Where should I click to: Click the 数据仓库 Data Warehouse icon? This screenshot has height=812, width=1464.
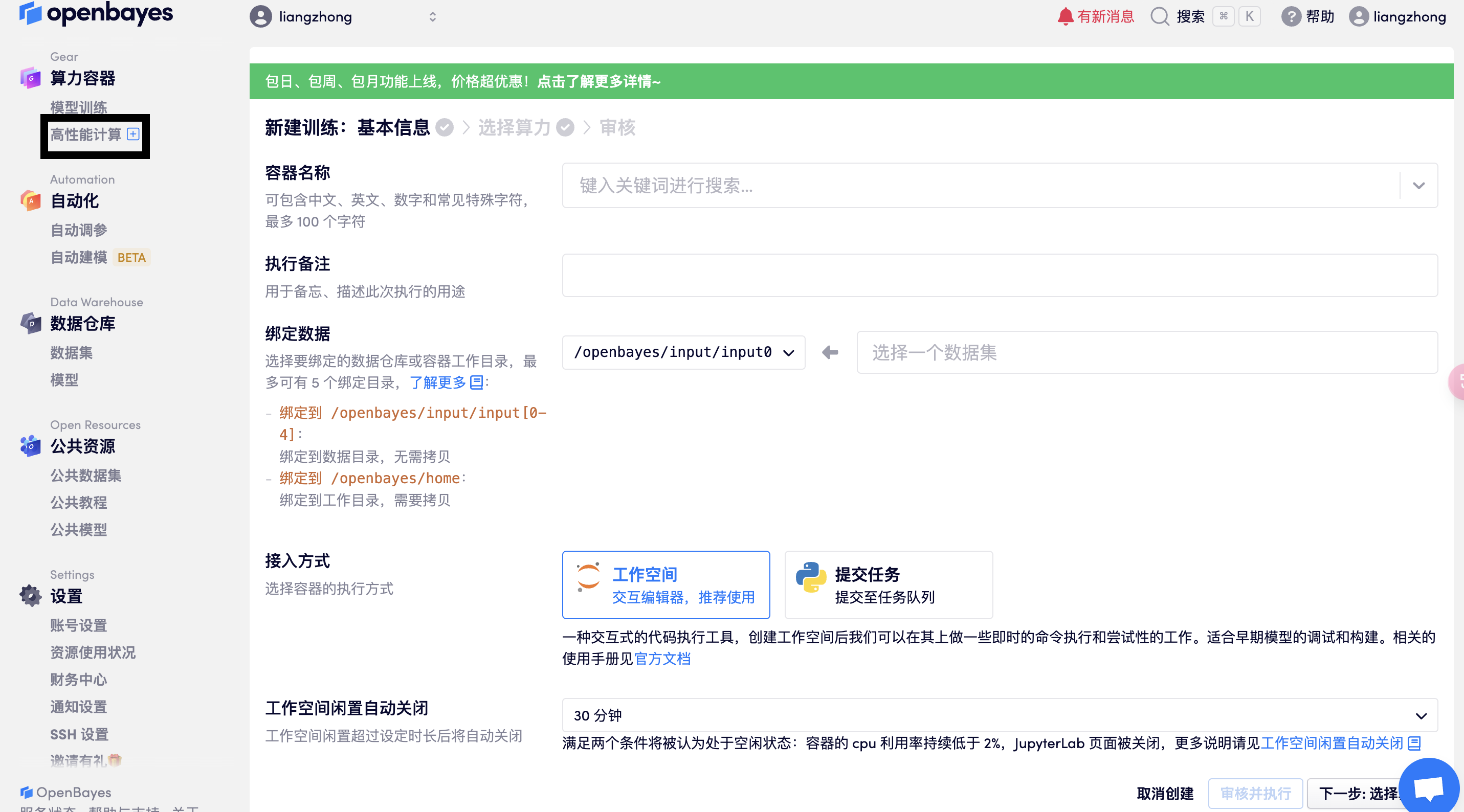tap(31, 323)
